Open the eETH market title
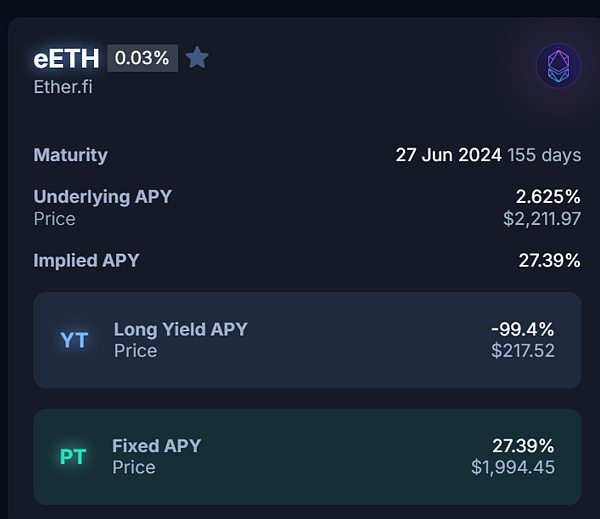The height and width of the screenshot is (519, 600). 66,58
